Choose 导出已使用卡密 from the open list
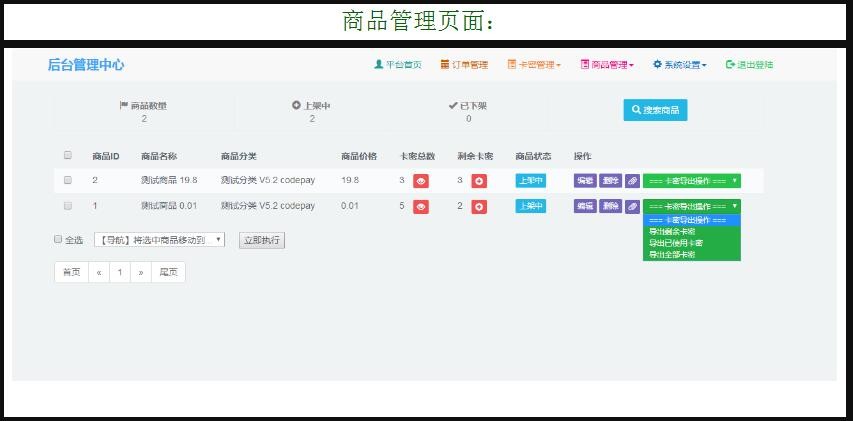 pyautogui.click(x=691, y=243)
